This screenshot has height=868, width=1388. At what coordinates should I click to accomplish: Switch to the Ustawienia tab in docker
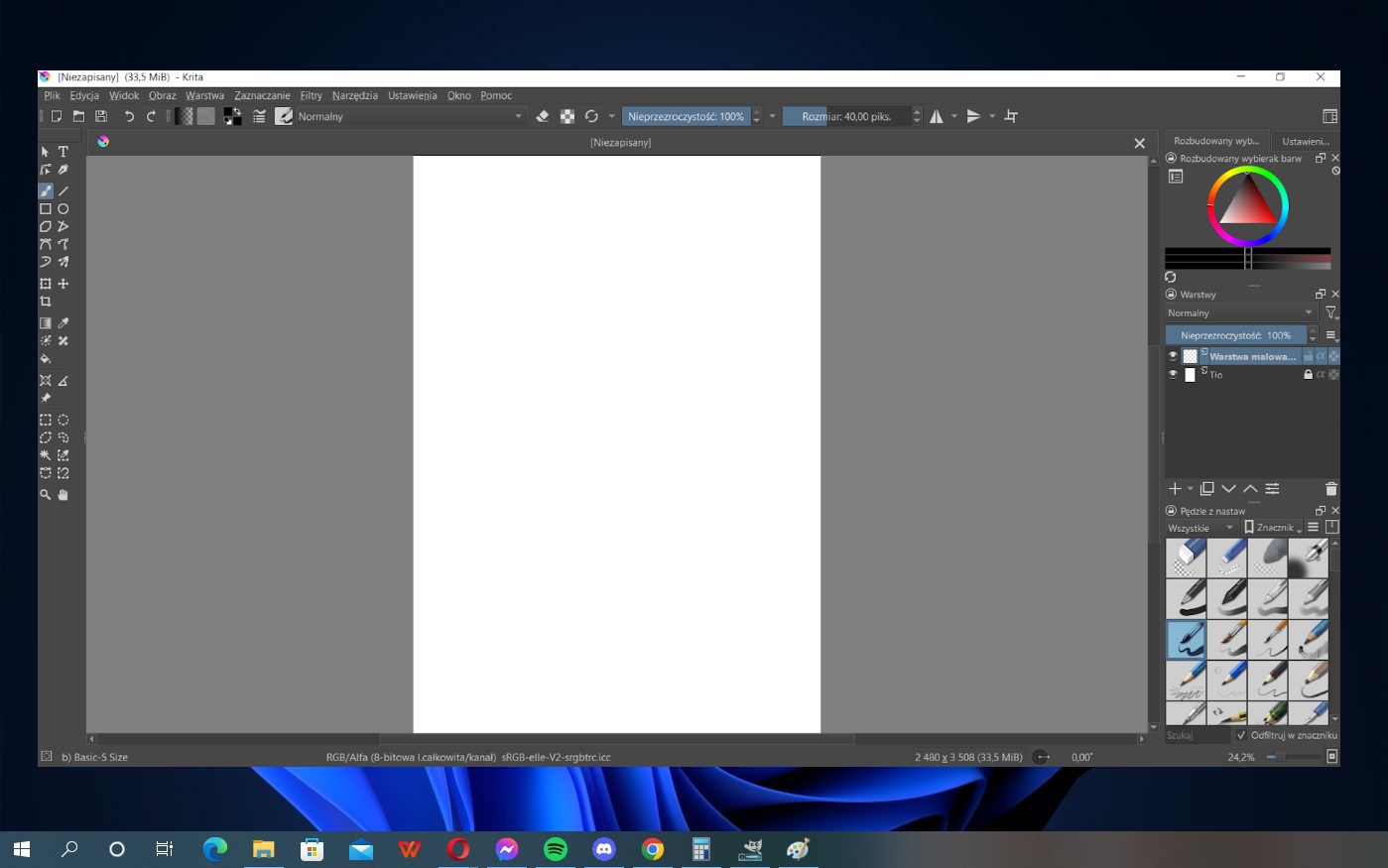[x=1305, y=141]
